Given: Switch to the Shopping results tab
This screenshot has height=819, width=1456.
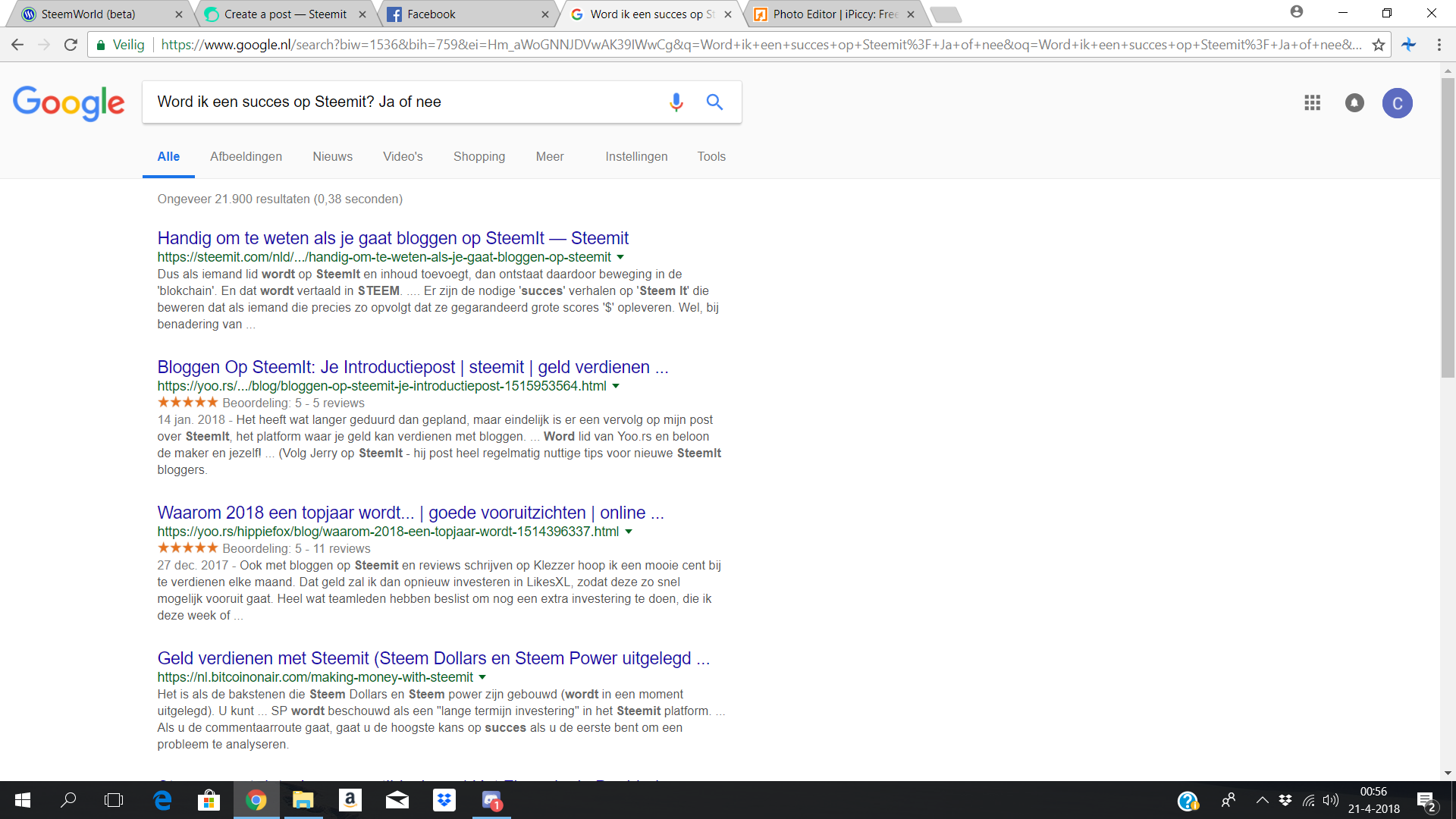Looking at the screenshot, I should coord(479,156).
